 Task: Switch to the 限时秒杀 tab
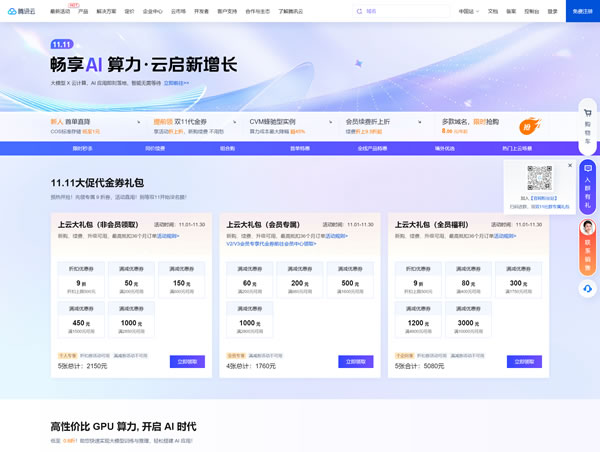coord(83,148)
